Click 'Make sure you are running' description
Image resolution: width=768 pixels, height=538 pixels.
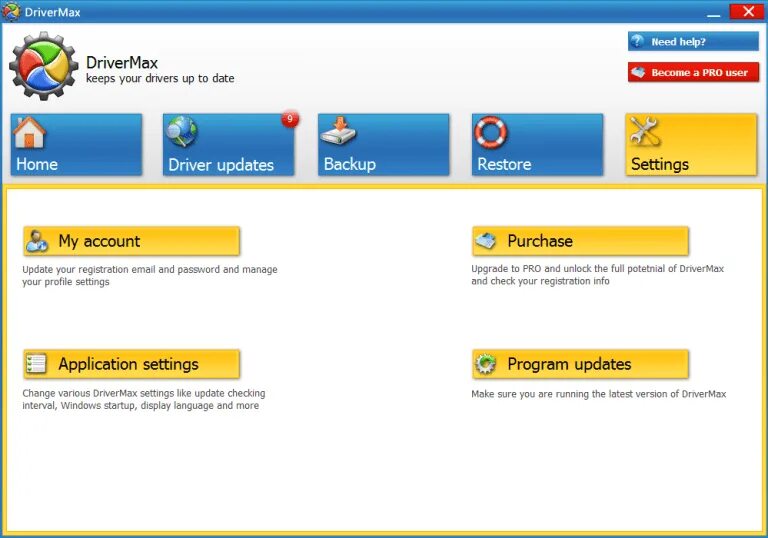(x=599, y=394)
